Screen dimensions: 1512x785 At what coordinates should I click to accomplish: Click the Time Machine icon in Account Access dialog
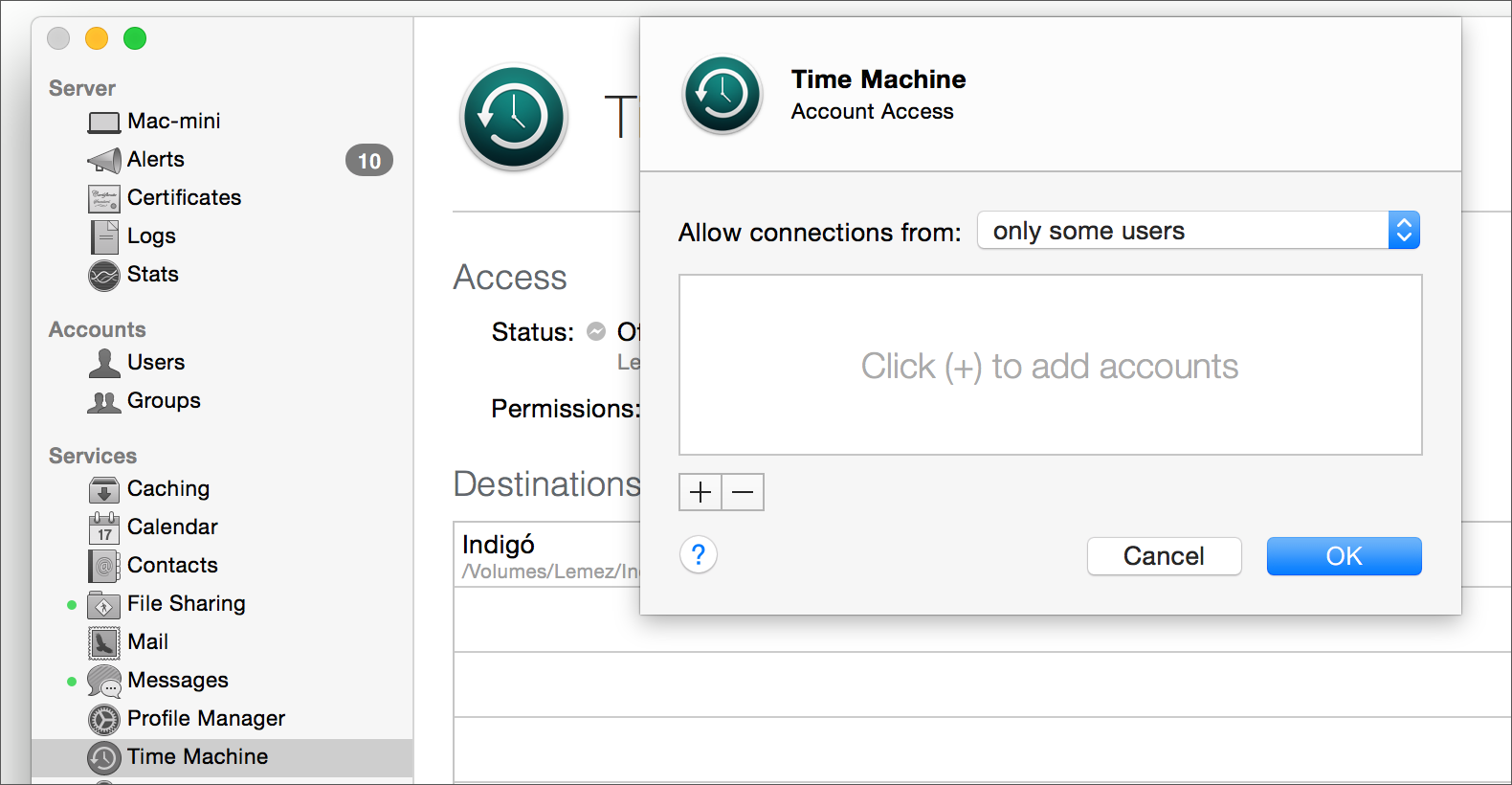pos(722,95)
